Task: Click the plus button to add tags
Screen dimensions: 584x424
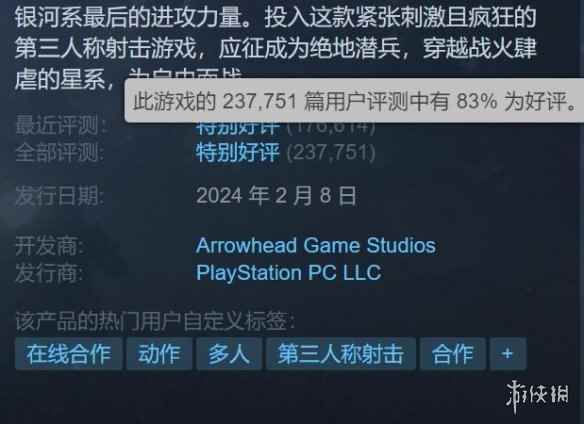Action: tap(508, 354)
